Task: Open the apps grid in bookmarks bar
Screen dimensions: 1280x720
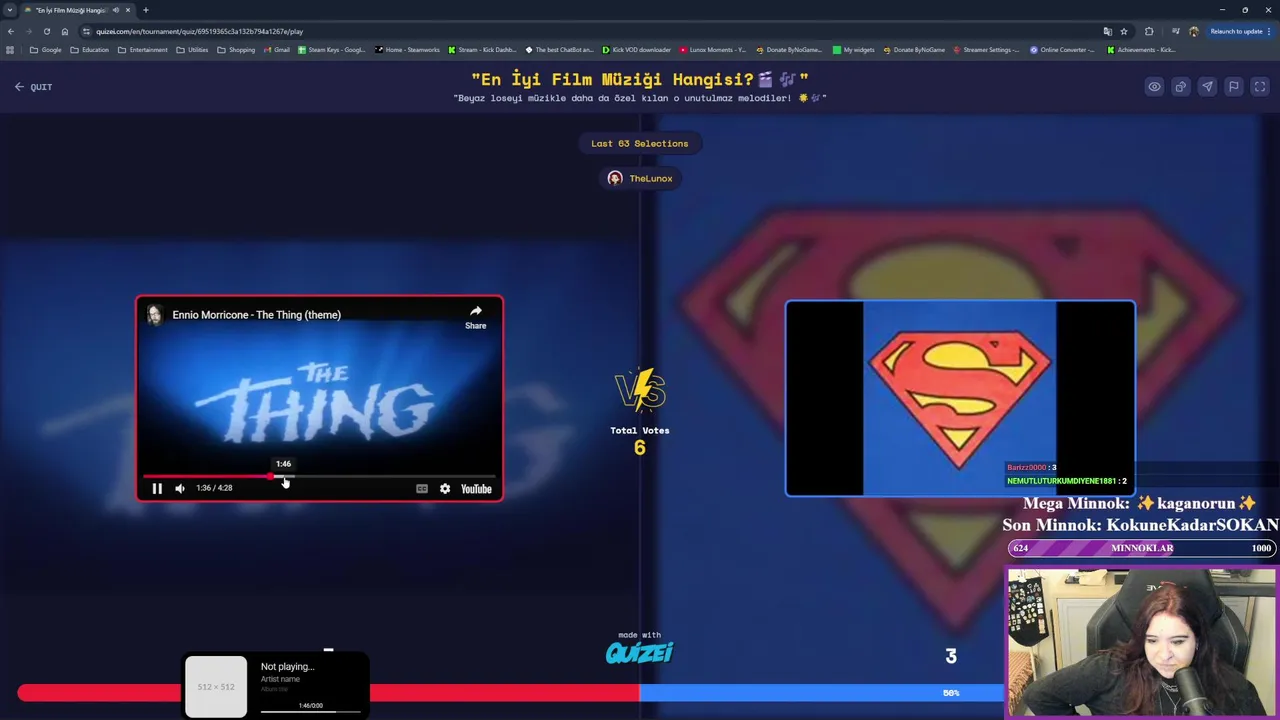Action: pyautogui.click(x=10, y=50)
